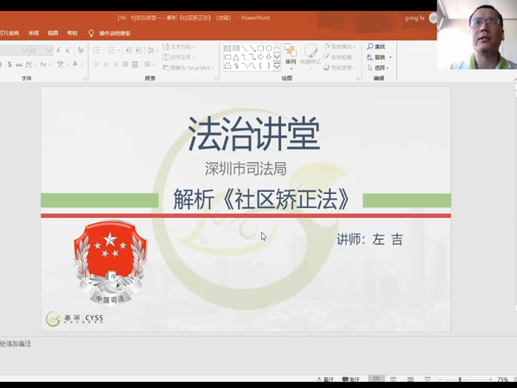Open the 帮助 Help tab
This screenshot has height=388, width=517.
72,33
